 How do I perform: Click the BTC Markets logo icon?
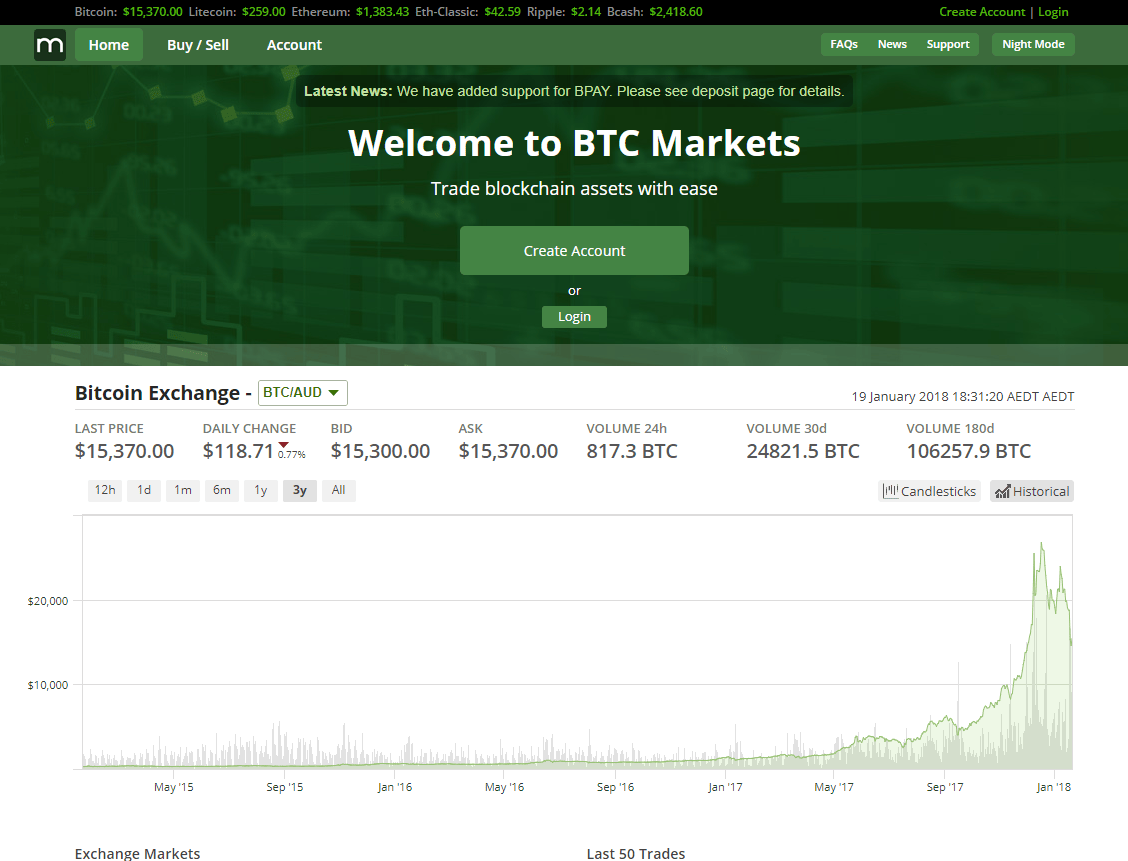click(49, 44)
